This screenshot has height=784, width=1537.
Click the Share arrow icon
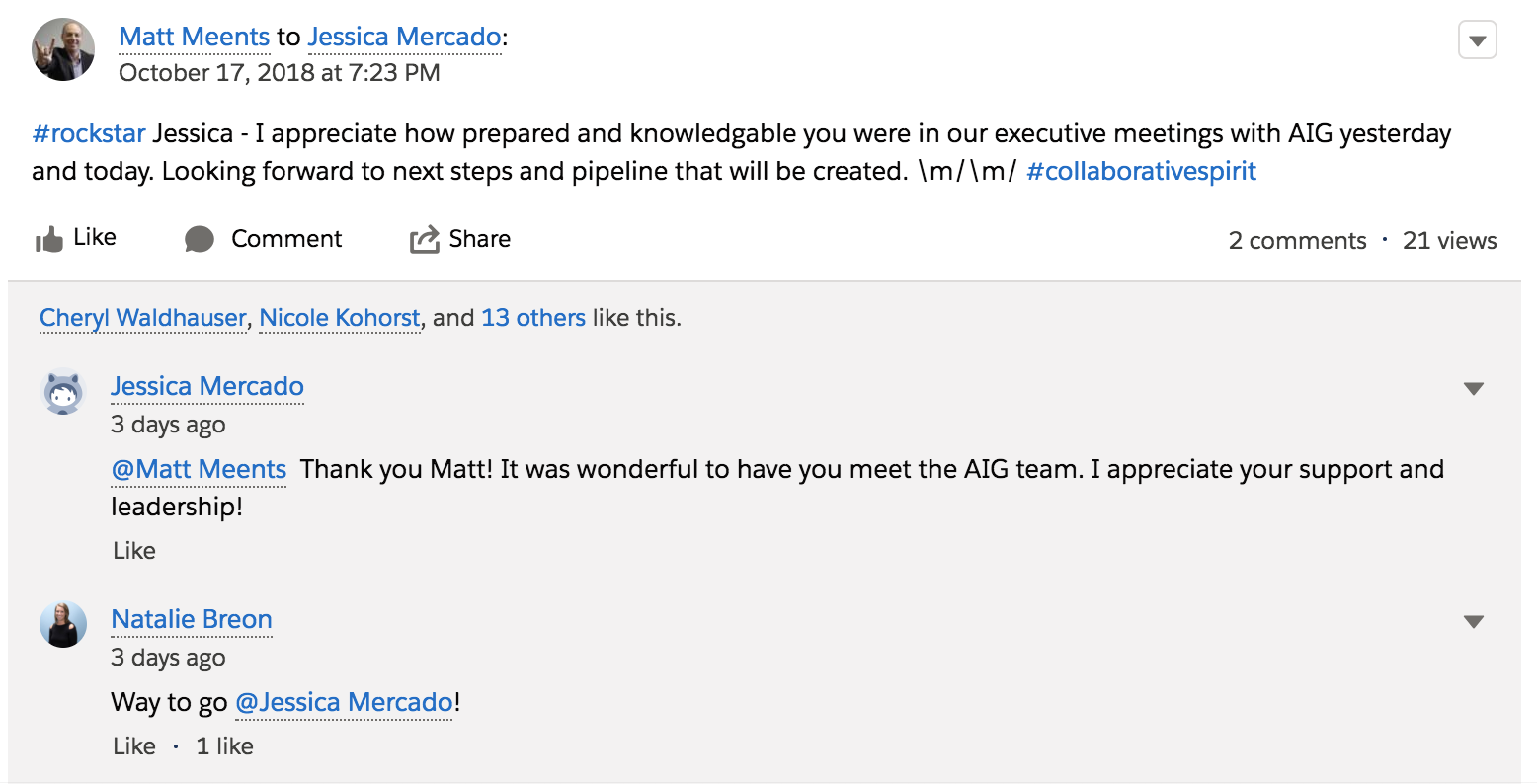pyautogui.click(x=425, y=239)
